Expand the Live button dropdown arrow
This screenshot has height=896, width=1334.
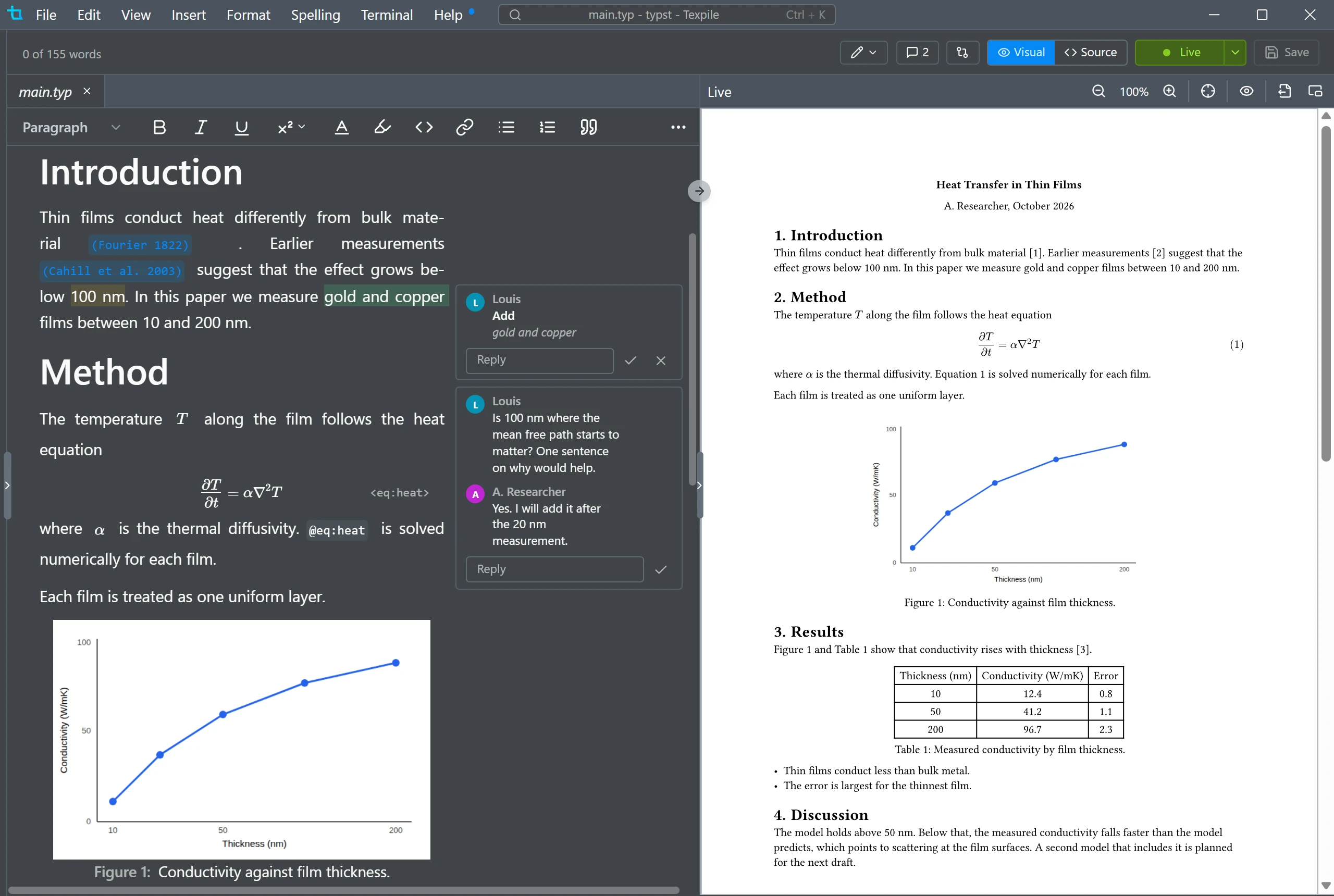tap(1234, 53)
